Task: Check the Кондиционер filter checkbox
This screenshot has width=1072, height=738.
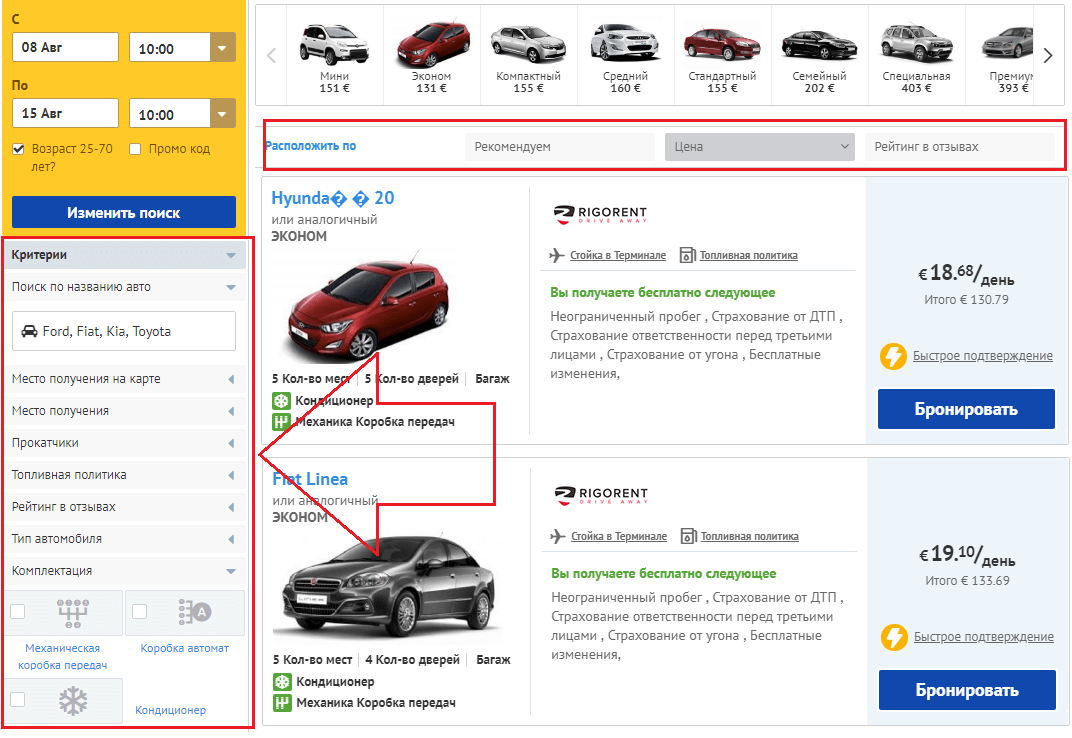Action: pyautogui.click(x=18, y=699)
